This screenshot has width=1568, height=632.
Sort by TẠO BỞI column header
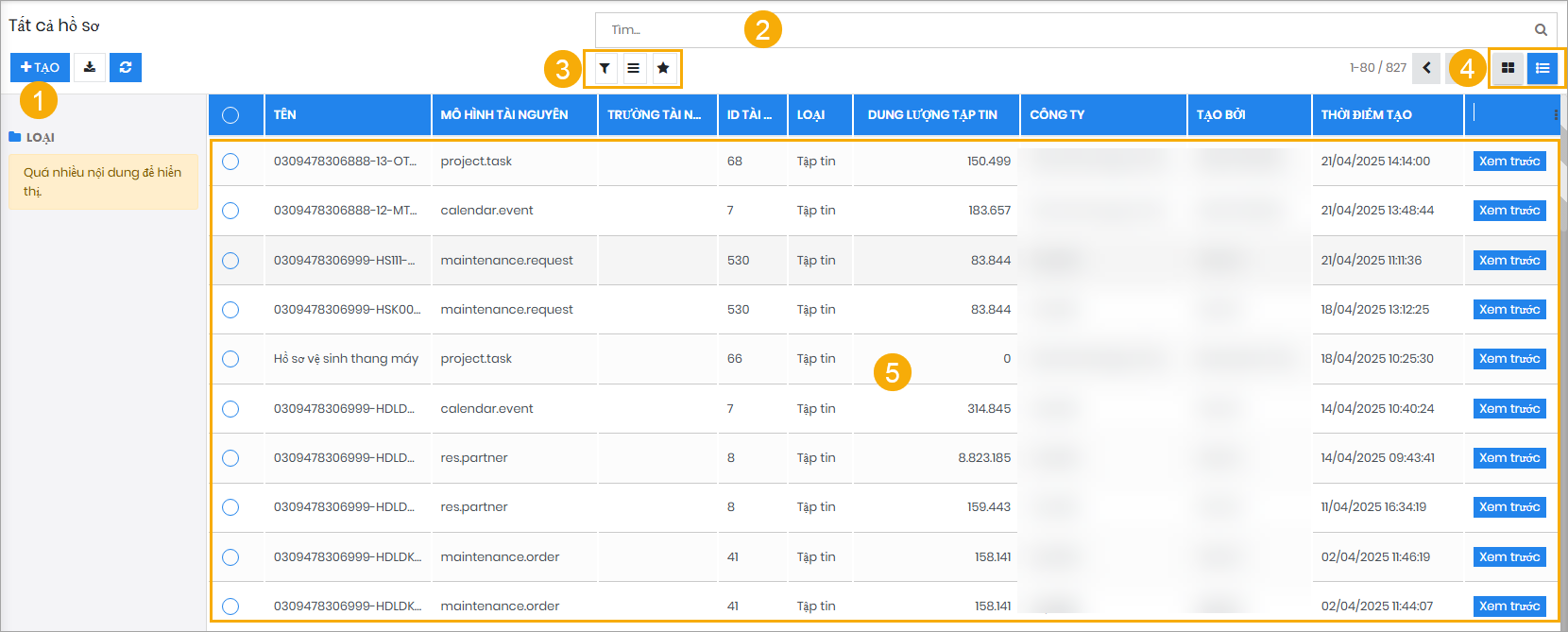[x=1250, y=114]
